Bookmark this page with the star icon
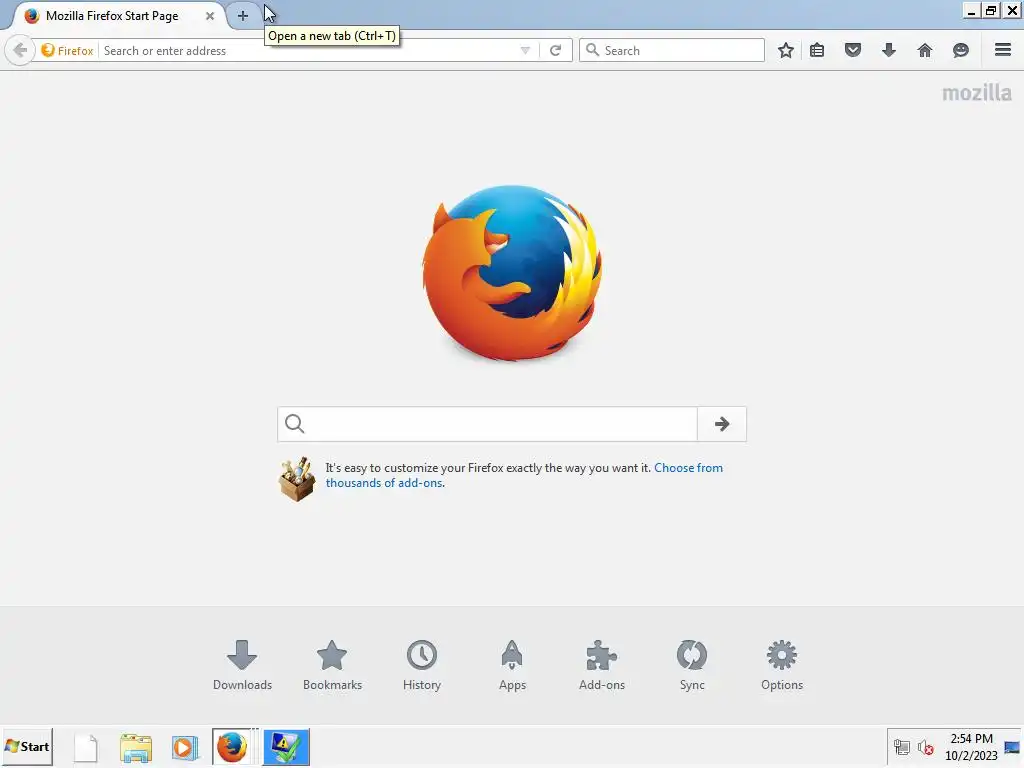1024x768 pixels. [786, 50]
